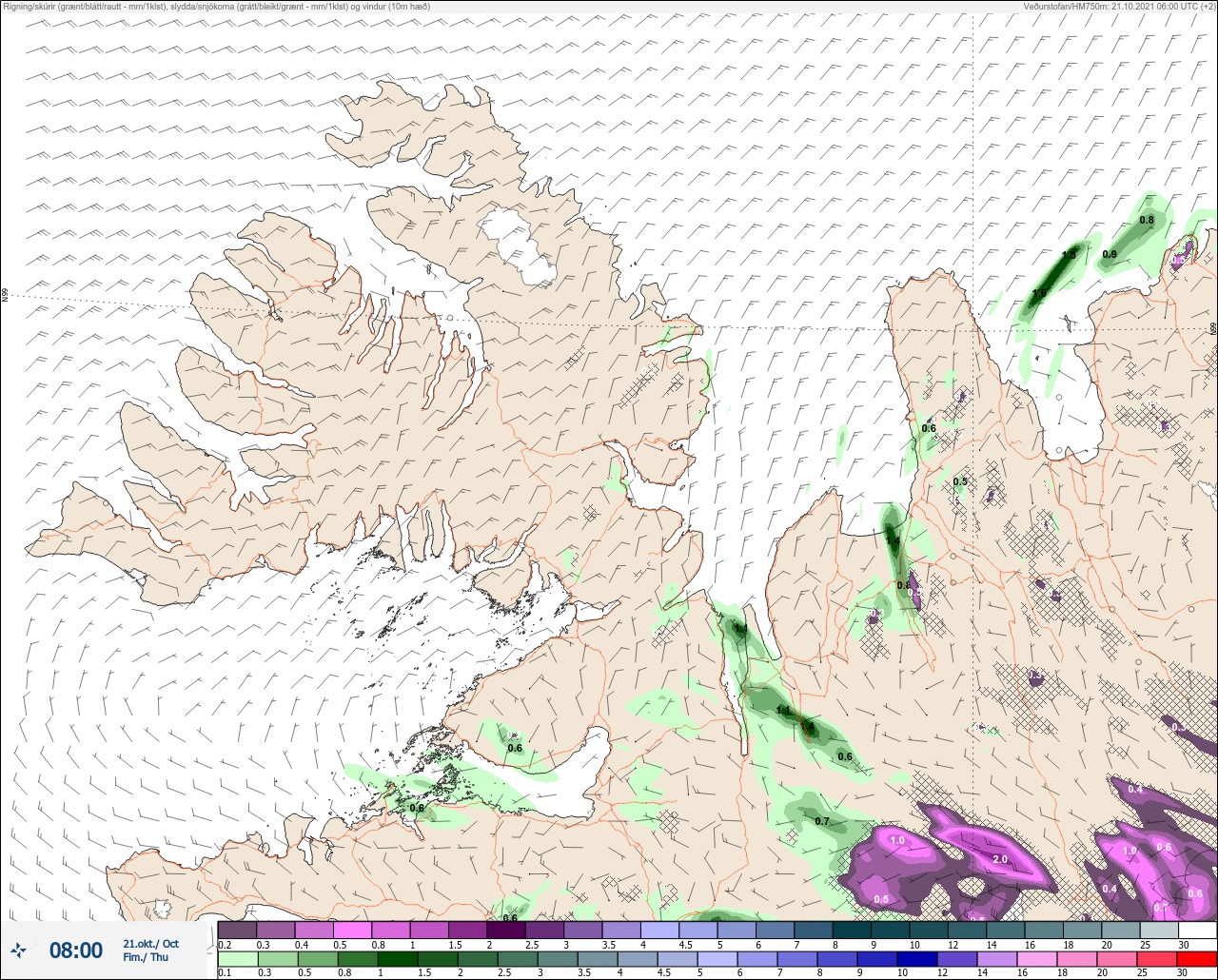Click the '0.9' rain value in the northeast
Viewport: 1218px width, 980px height.
[x=1110, y=254]
